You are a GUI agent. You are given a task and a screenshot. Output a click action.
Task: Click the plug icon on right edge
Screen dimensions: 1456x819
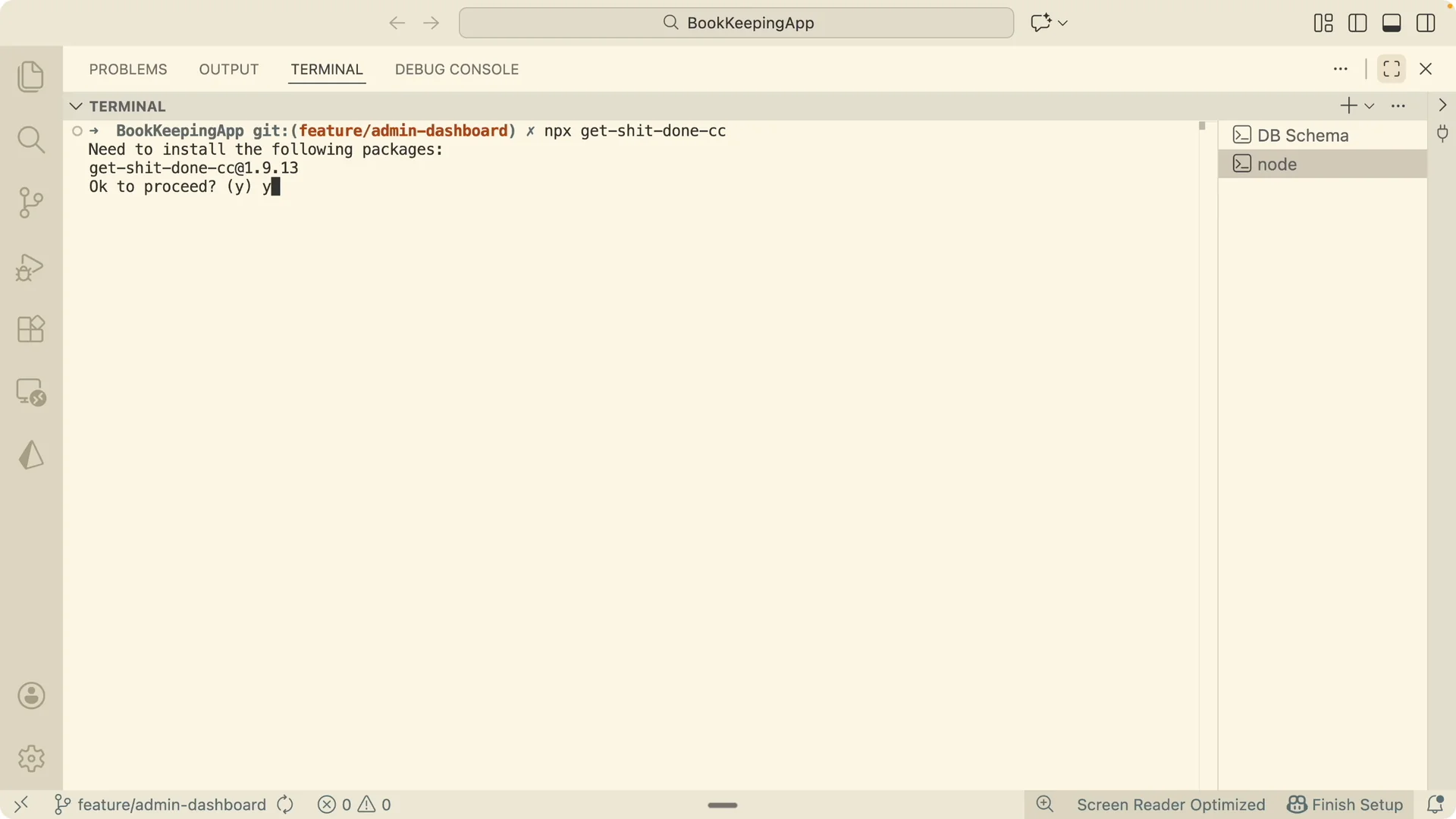coord(1442,134)
